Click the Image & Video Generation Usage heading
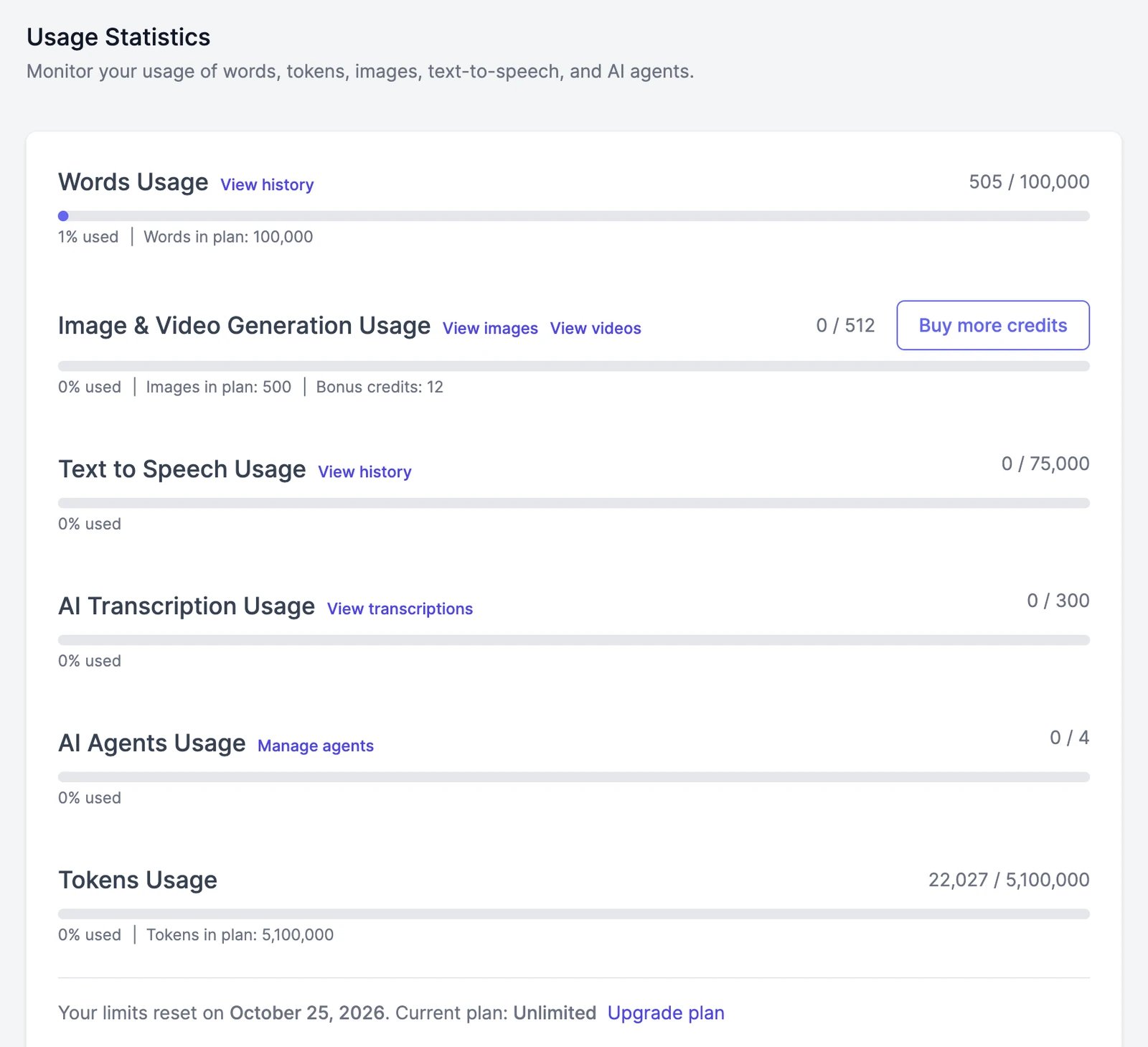The height and width of the screenshot is (1047, 1148). point(245,326)
